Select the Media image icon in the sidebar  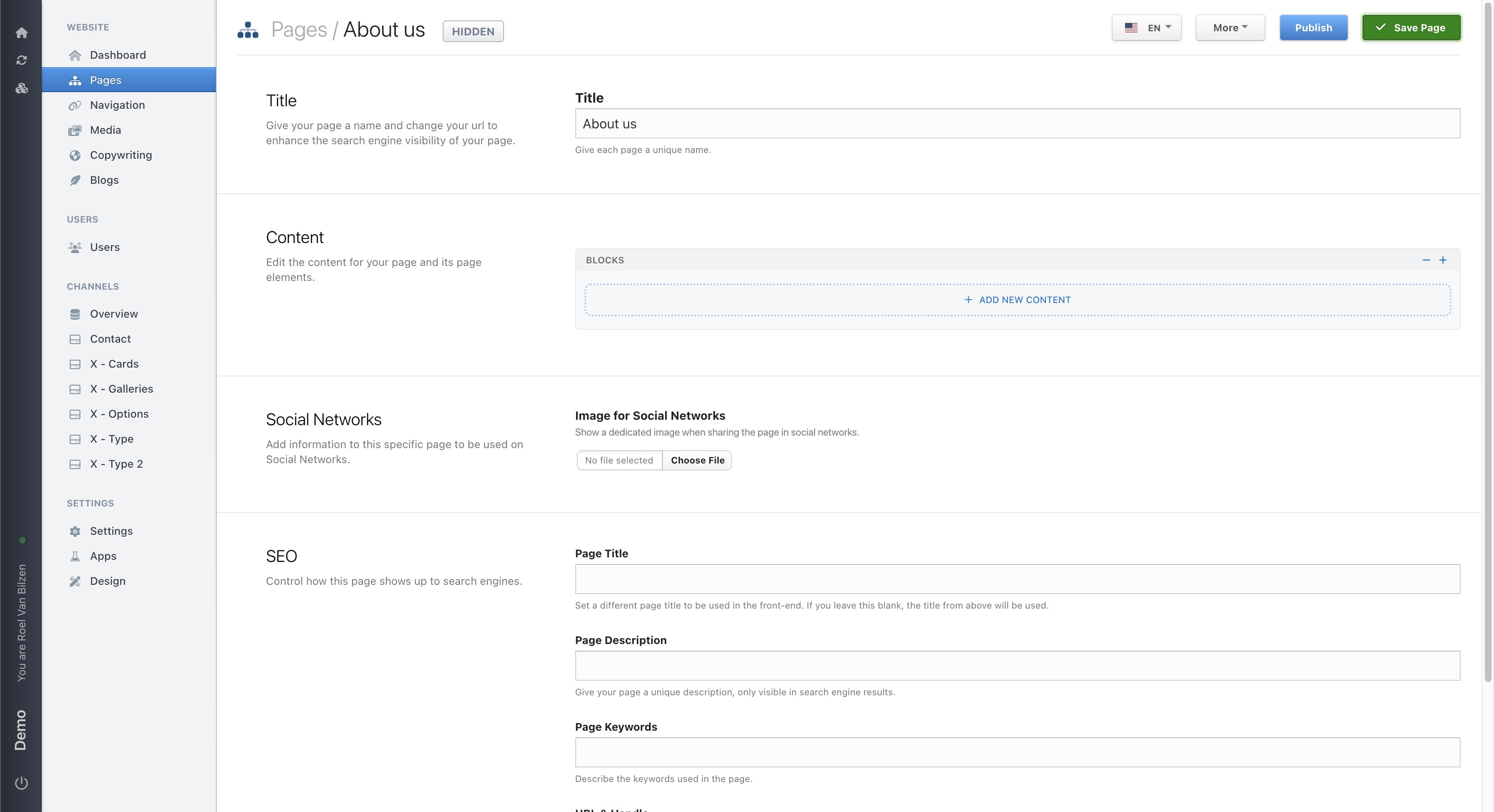point(75,130)
